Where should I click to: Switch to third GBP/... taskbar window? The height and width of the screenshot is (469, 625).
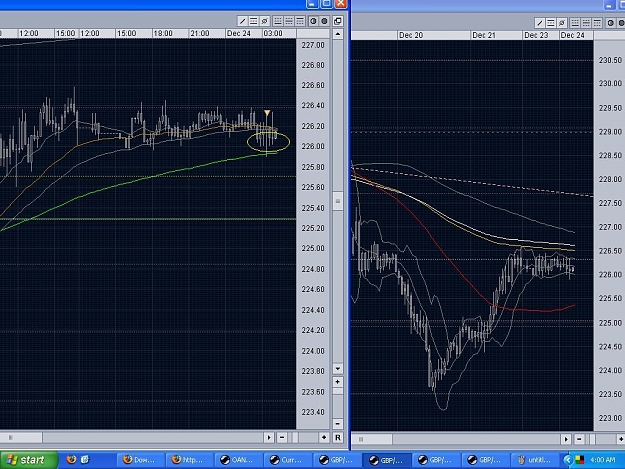(436, 460)
